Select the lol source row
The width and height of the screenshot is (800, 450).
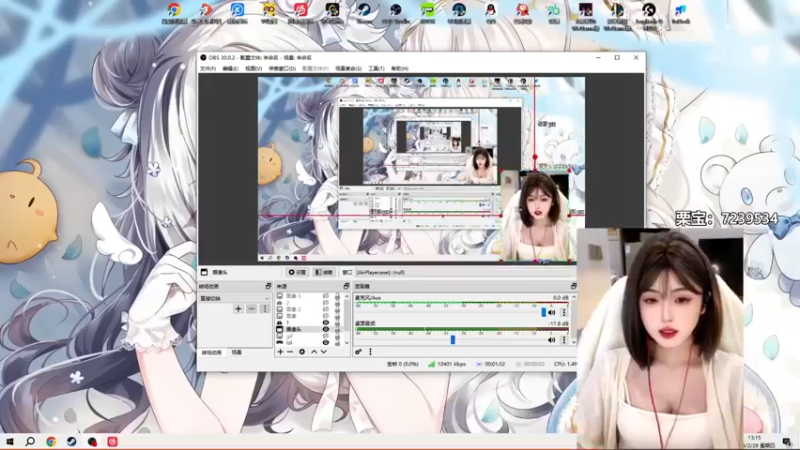(309, 342)
